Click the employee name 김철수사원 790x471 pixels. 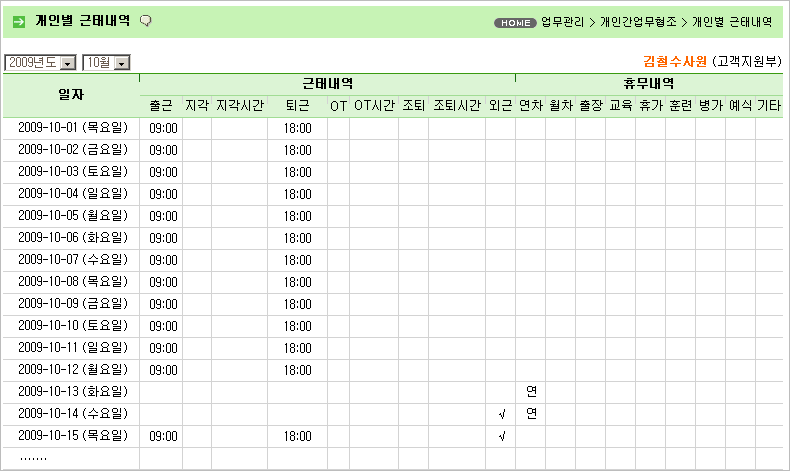[x=675, y=62]
